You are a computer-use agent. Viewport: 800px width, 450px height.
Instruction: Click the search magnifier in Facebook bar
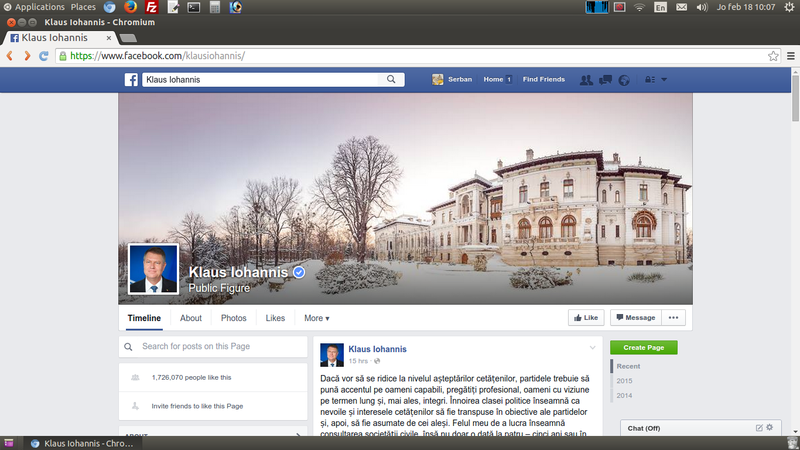click(391, 80)
